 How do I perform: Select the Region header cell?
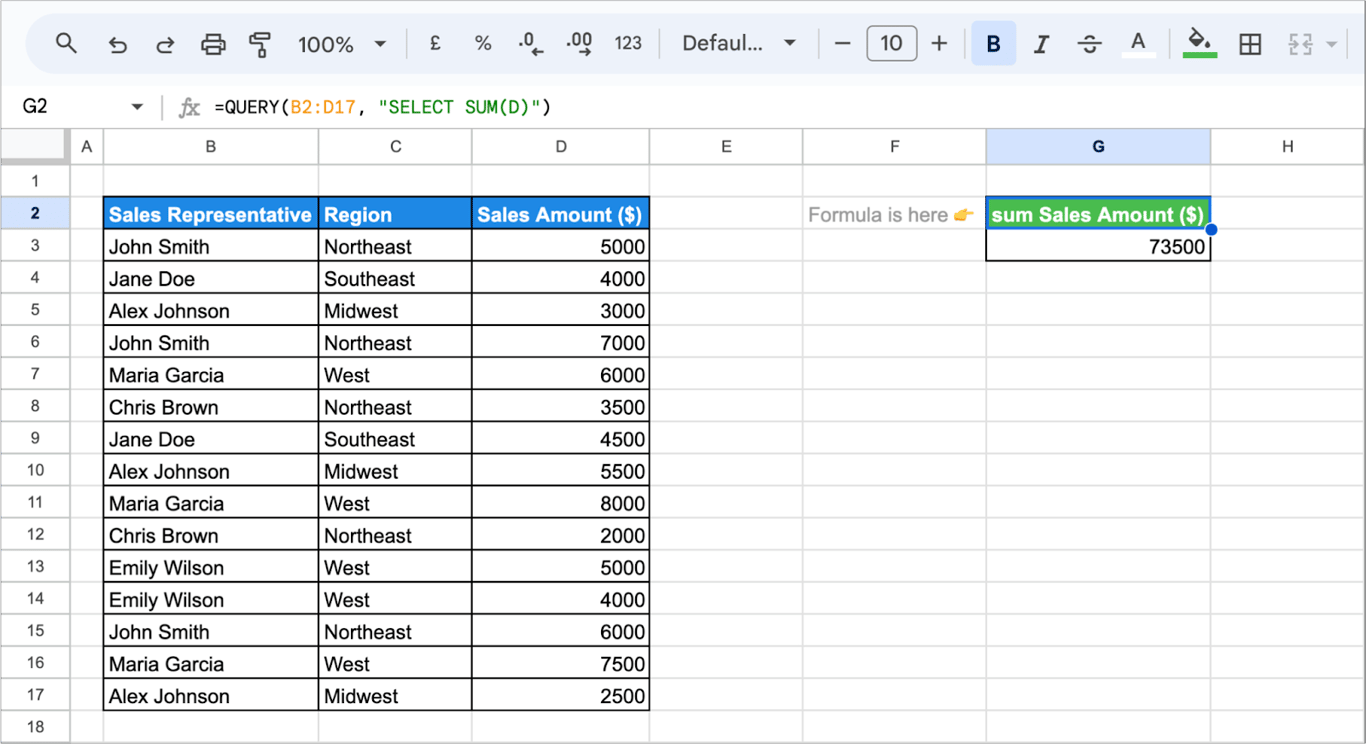click(395, 214)
